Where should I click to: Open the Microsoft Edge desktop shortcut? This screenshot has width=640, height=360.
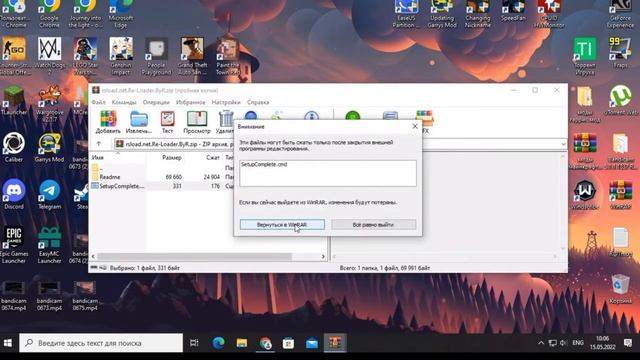click(x=121, y=13)
